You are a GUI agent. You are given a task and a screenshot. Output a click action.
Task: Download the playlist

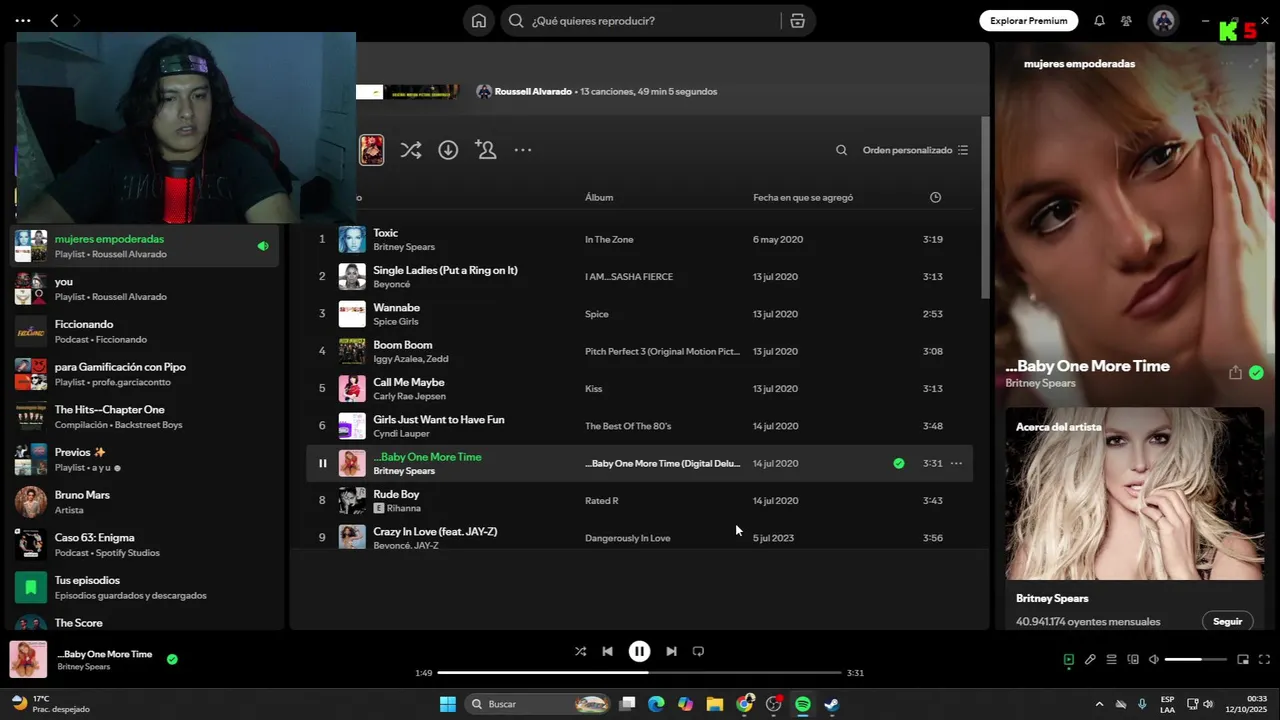pos(448,150)
